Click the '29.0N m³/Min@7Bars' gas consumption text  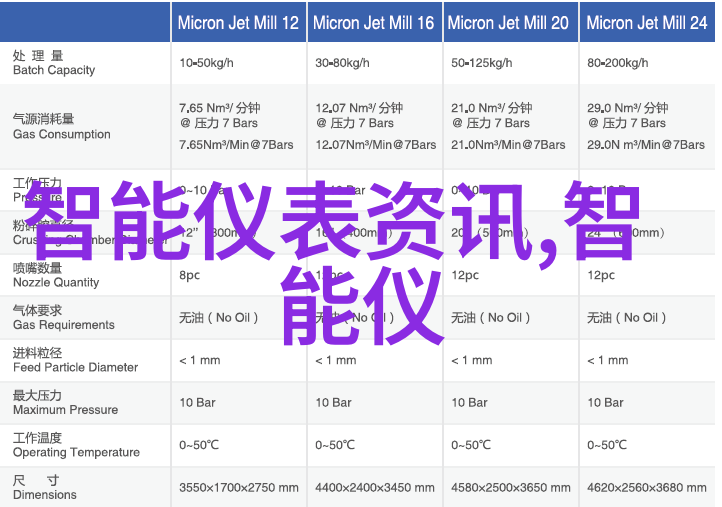(646, 145)
